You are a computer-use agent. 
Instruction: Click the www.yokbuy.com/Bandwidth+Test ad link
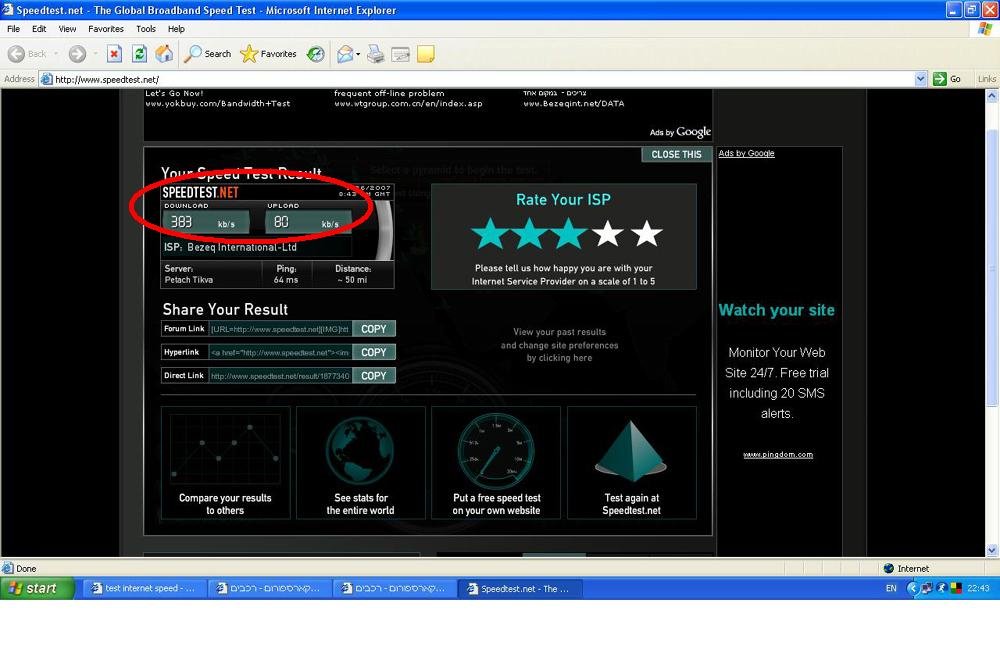click(x=217, y=103)
